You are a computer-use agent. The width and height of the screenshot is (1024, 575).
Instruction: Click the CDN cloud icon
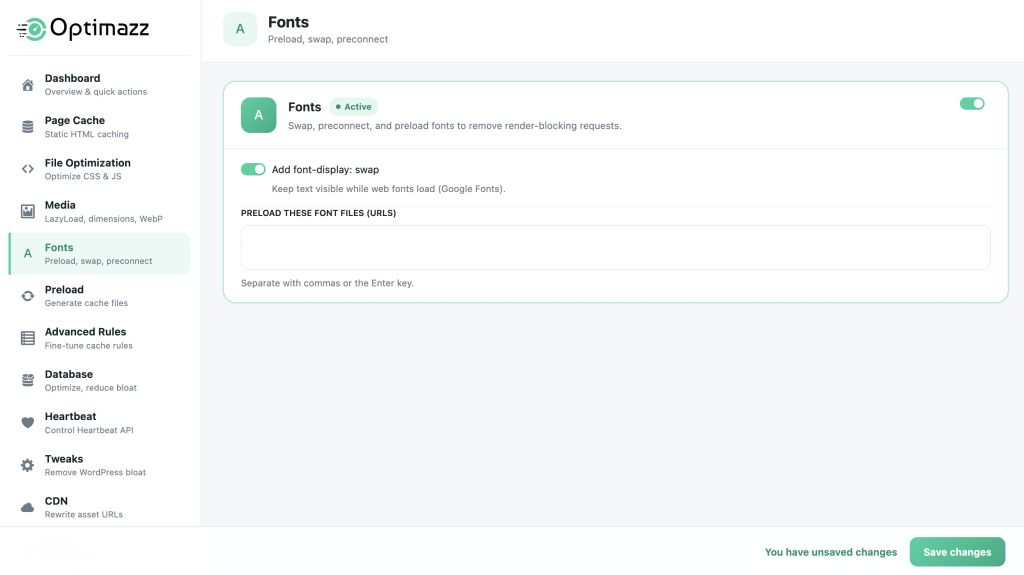pyautogui.click(x=27, y=508)
